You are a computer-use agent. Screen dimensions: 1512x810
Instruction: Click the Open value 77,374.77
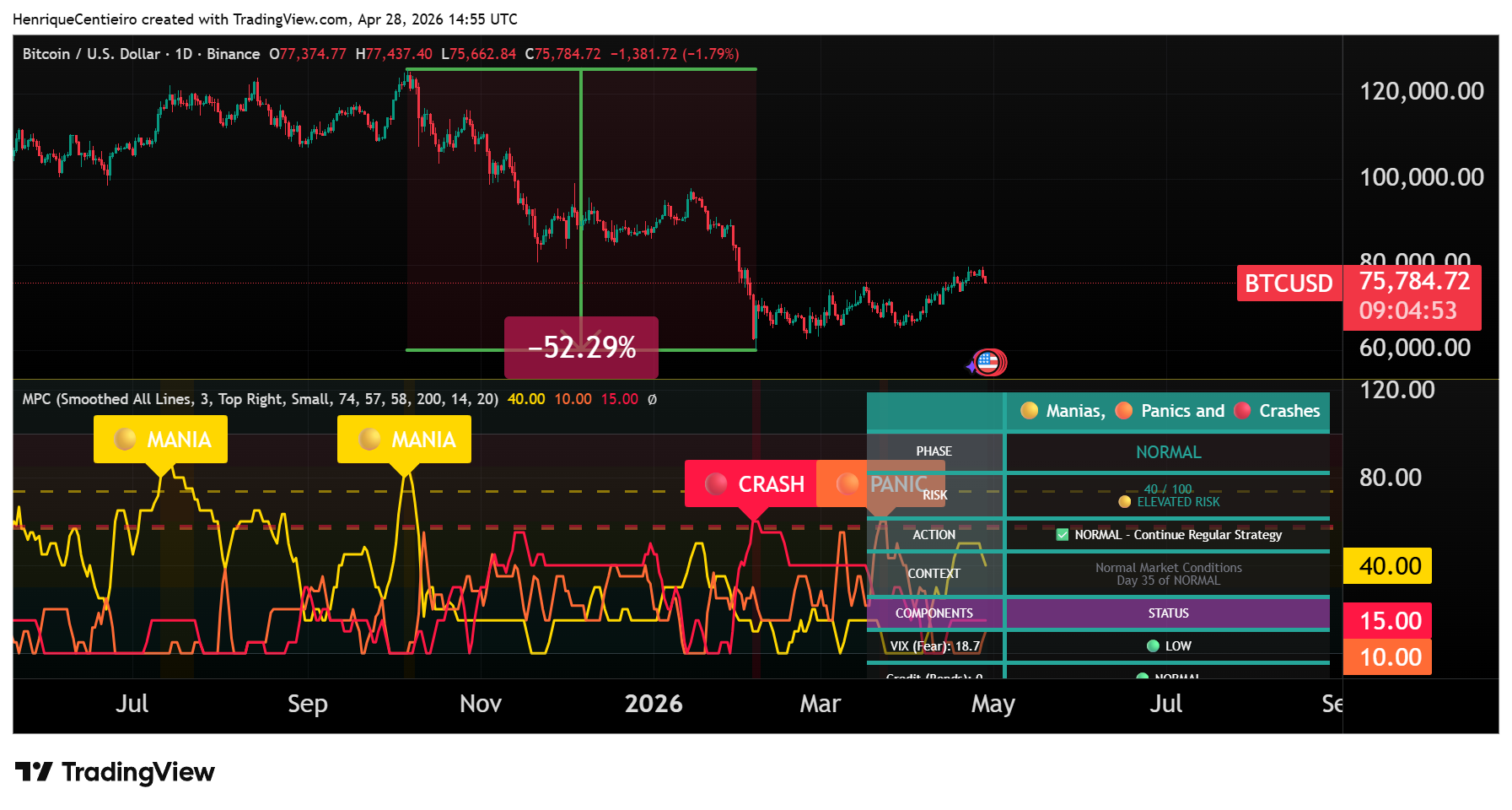tap(313, 54)
